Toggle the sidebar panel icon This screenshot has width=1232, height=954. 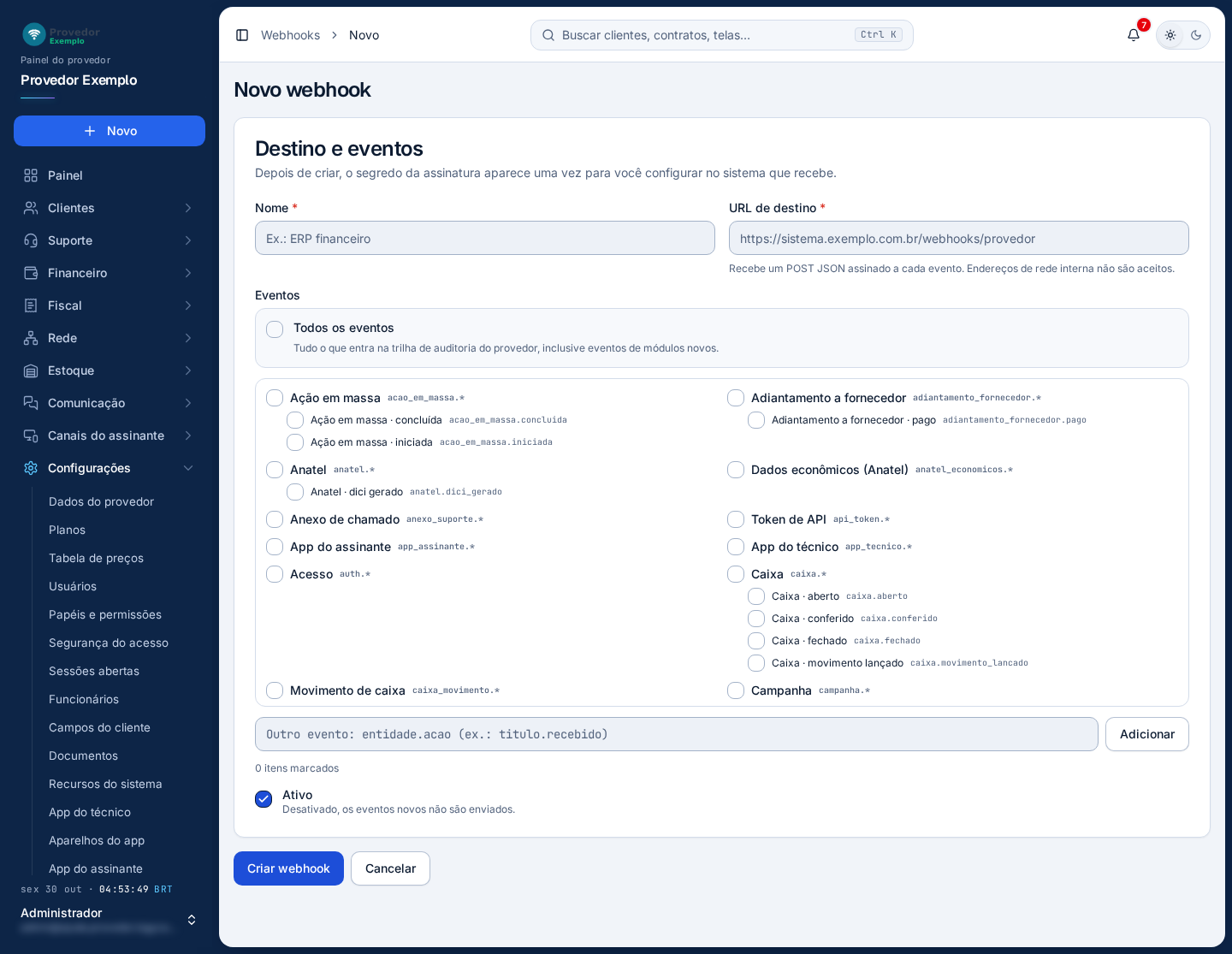coord(242,35)
